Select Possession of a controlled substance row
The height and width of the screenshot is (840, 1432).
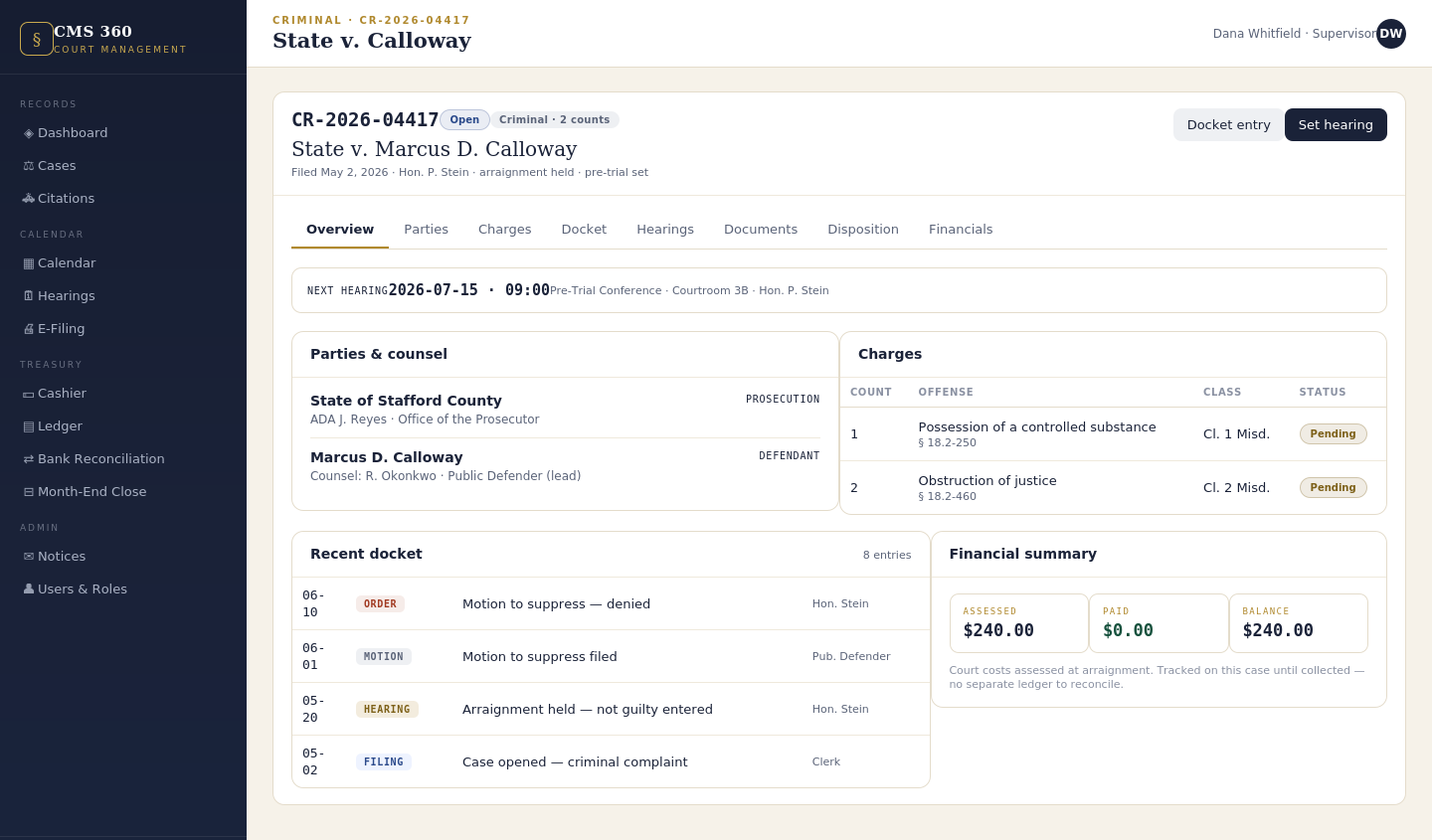pyautogui.click(x=1113, y=434)
